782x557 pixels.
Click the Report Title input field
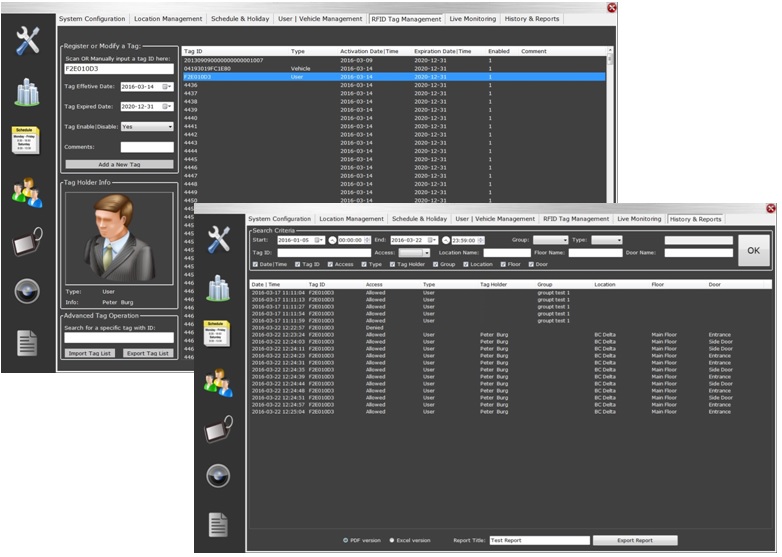coord(539,540)
